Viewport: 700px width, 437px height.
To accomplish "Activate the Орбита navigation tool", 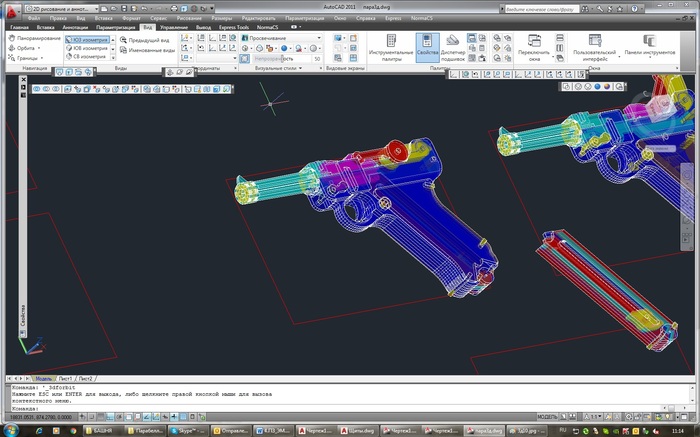I will click(26, 48).
